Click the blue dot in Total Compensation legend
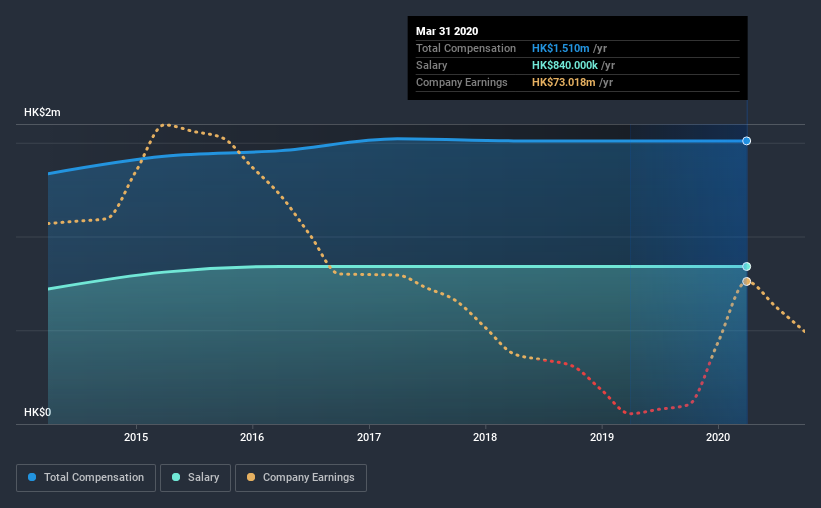This screenshot has height=508, width=821. point(32,477)
